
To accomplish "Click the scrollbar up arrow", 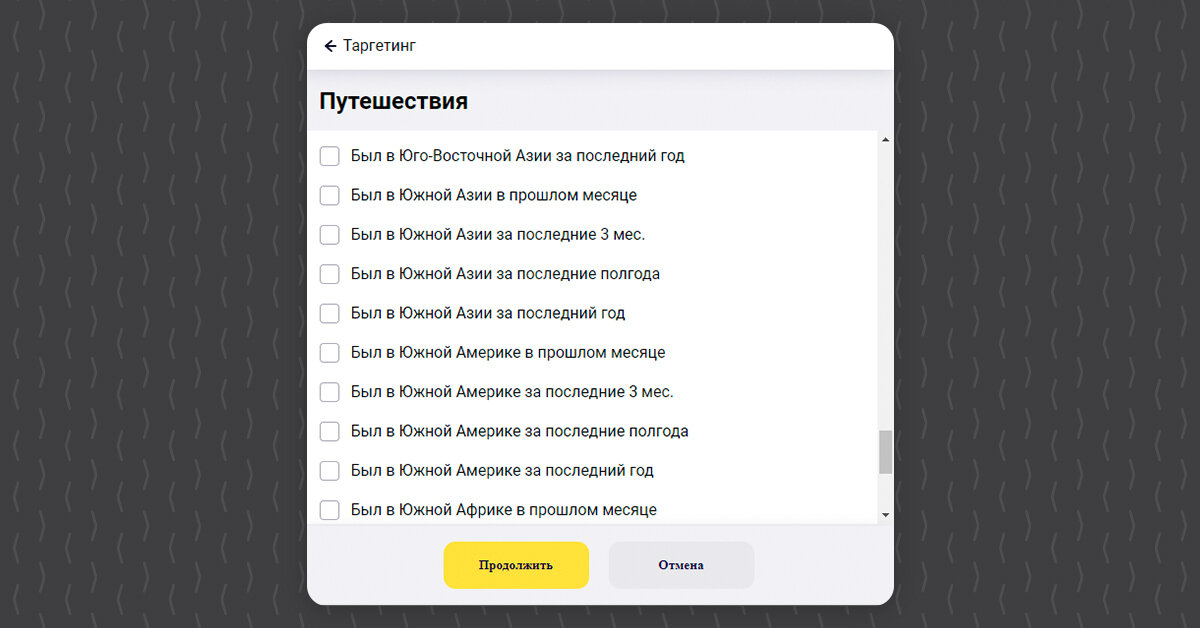I will pyautogui.click(x=885, y=140).
